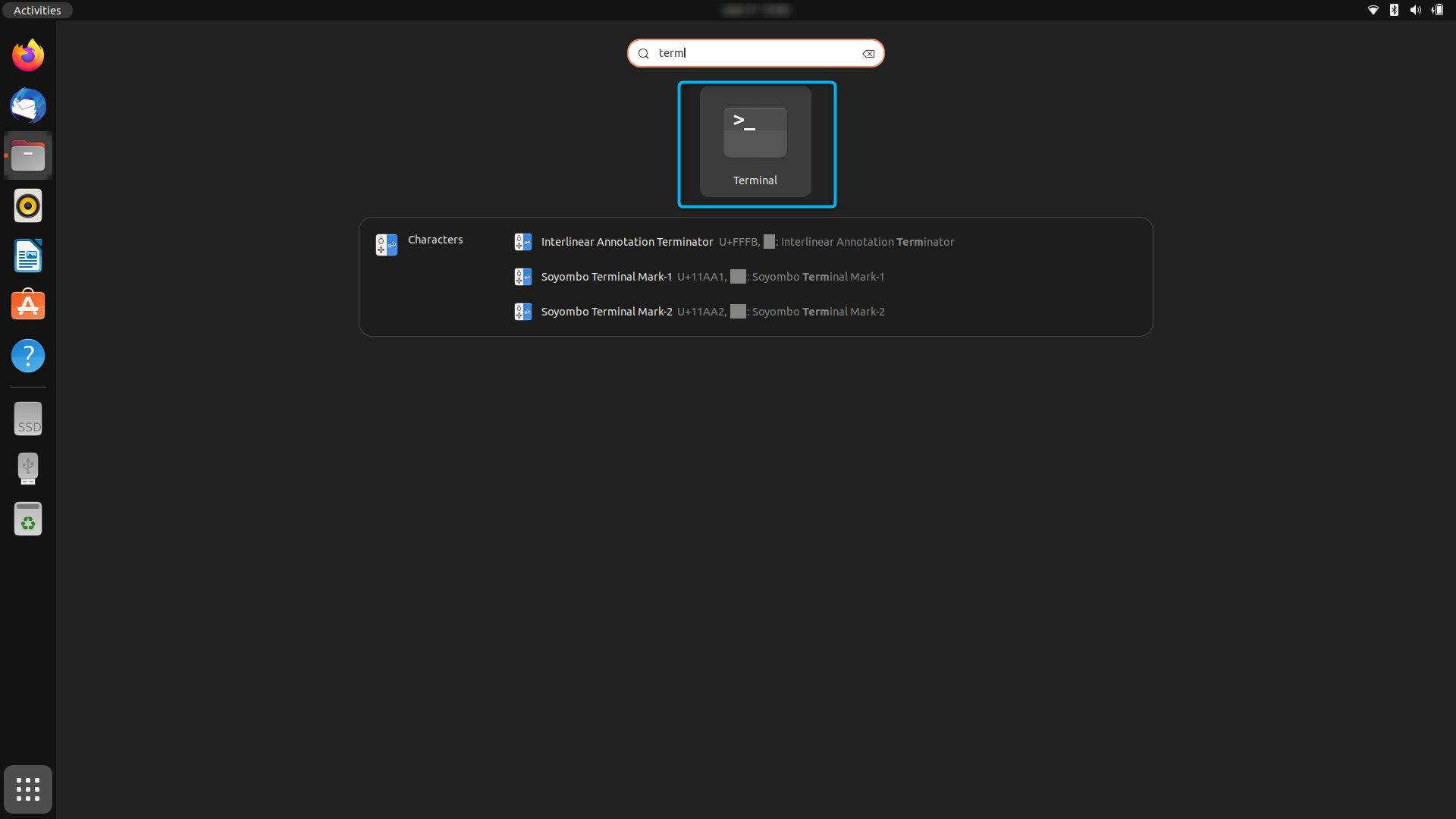Select Interlinear Annotation Terminator result

tap(626, 242)
